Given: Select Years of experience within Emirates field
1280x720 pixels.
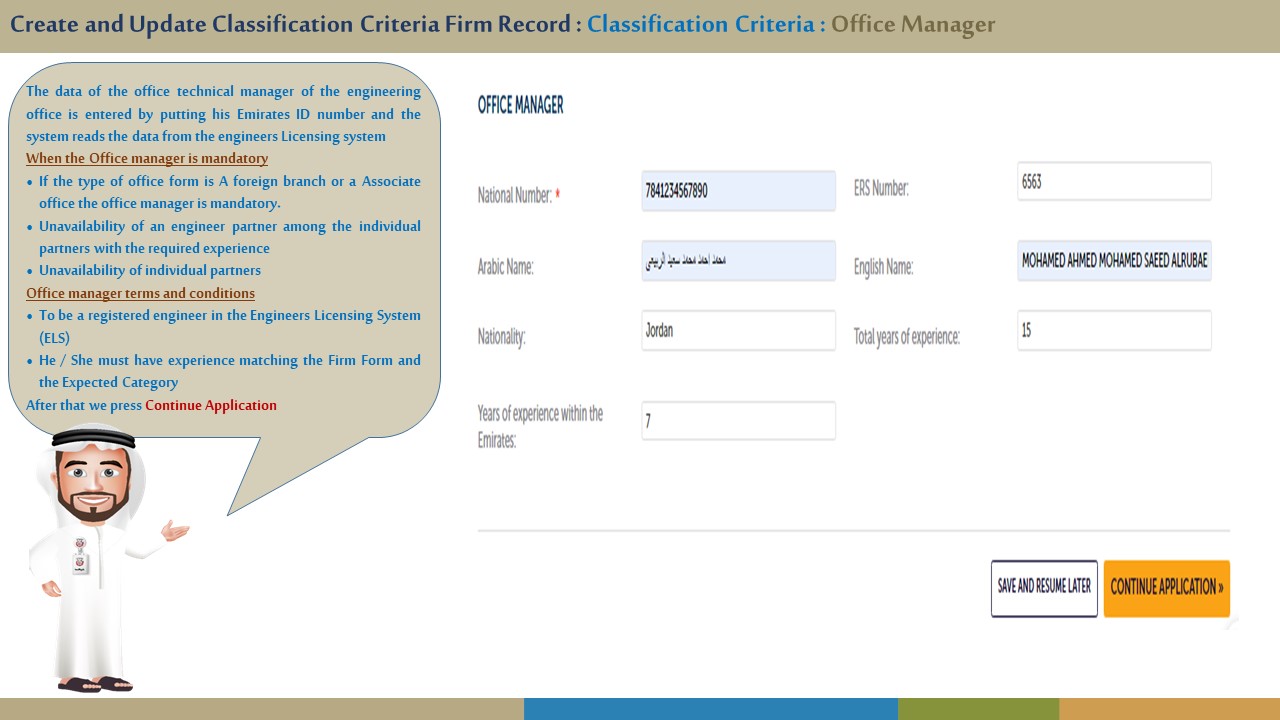Looking at the screenshot, I should pyautogui.click(x=738, y=421).
